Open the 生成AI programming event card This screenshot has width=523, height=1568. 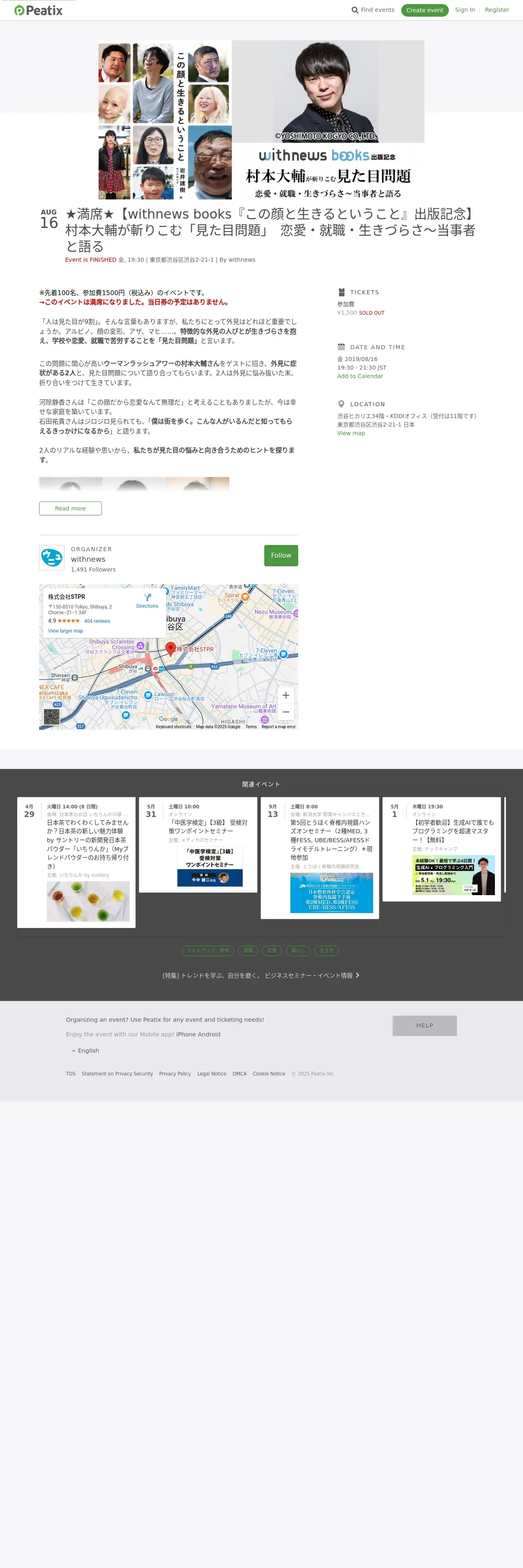click(442, 849)
